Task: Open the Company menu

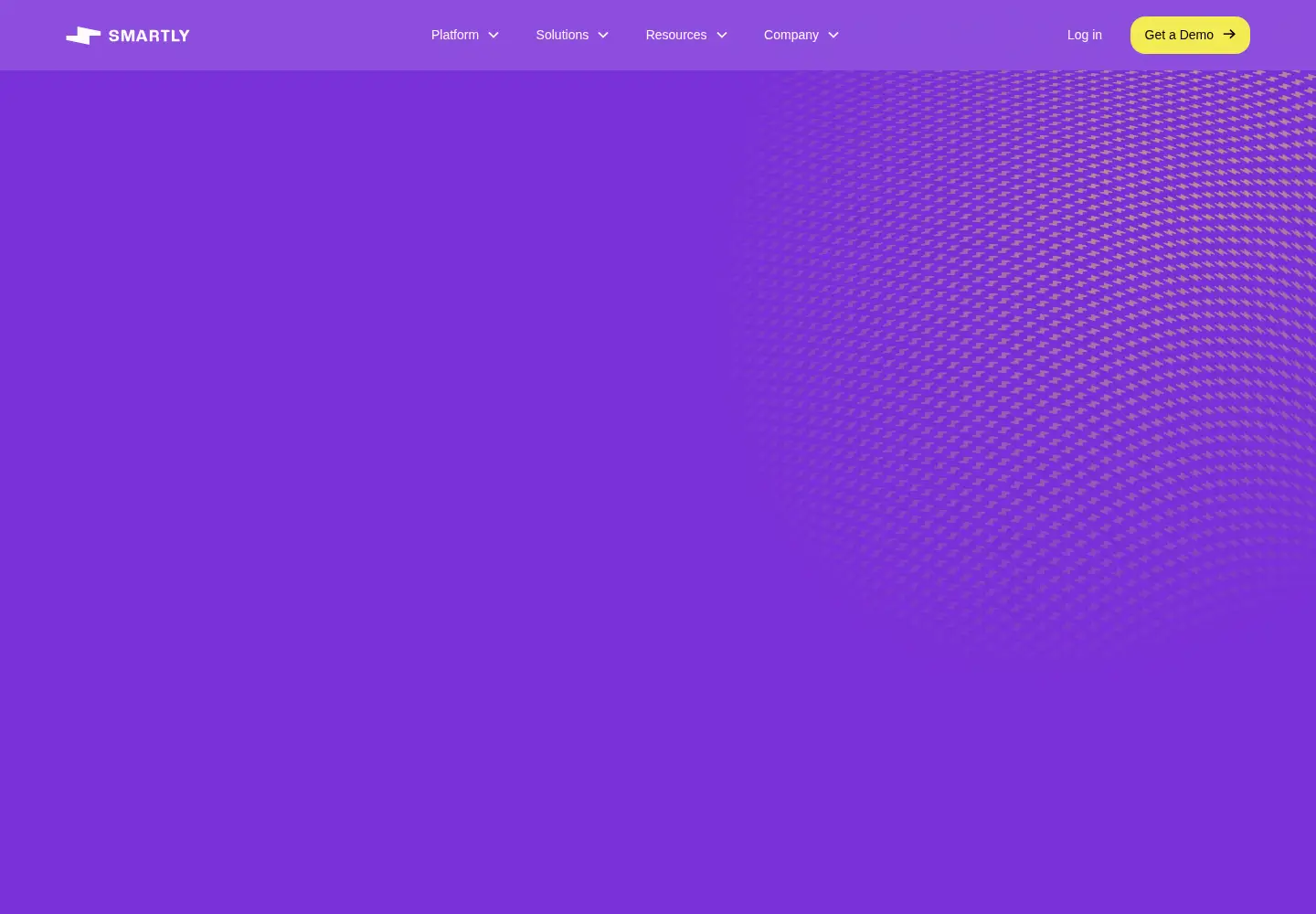Action: tap(801, 35)
